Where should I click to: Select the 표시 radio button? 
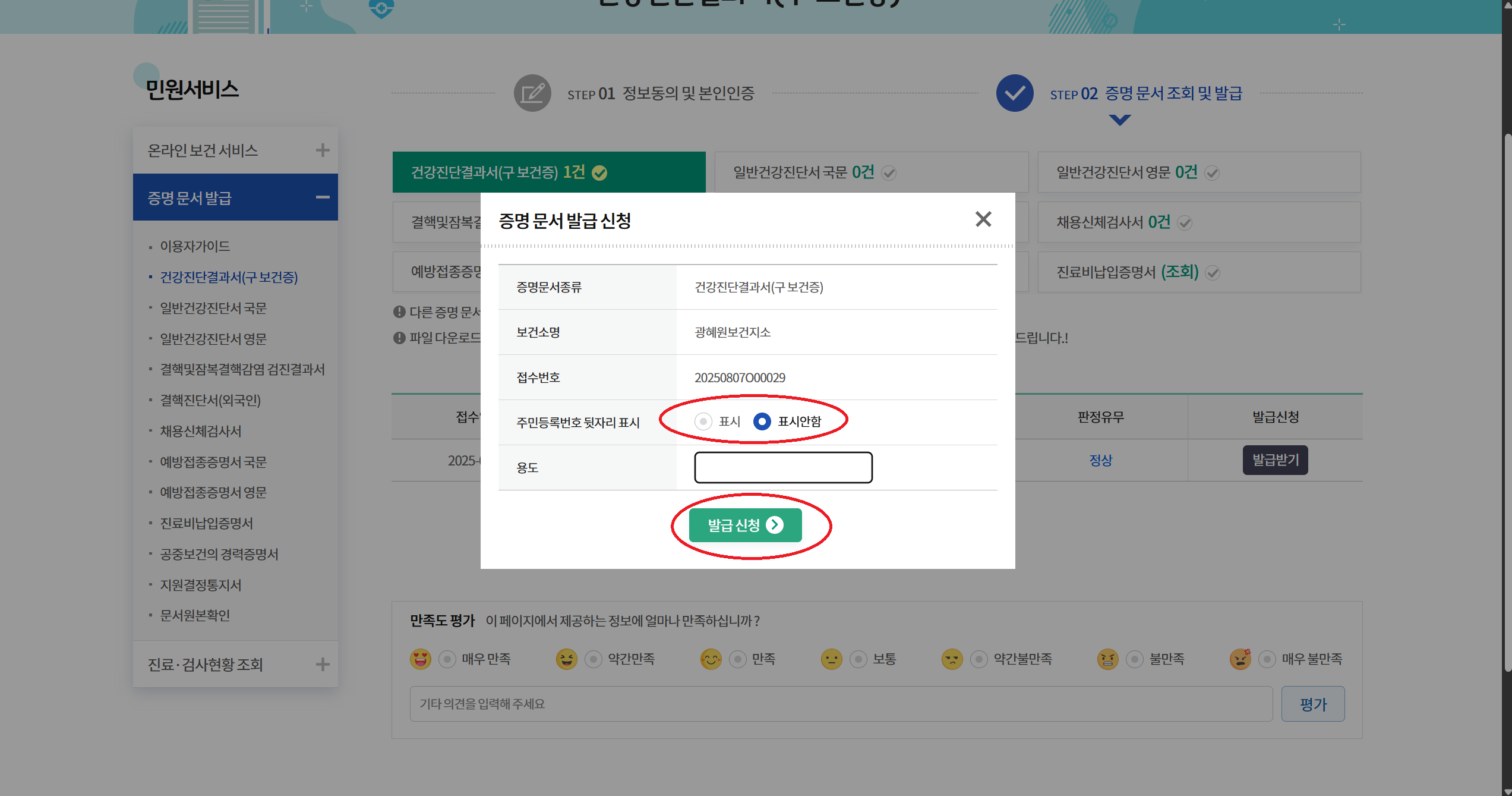[703, 421]
